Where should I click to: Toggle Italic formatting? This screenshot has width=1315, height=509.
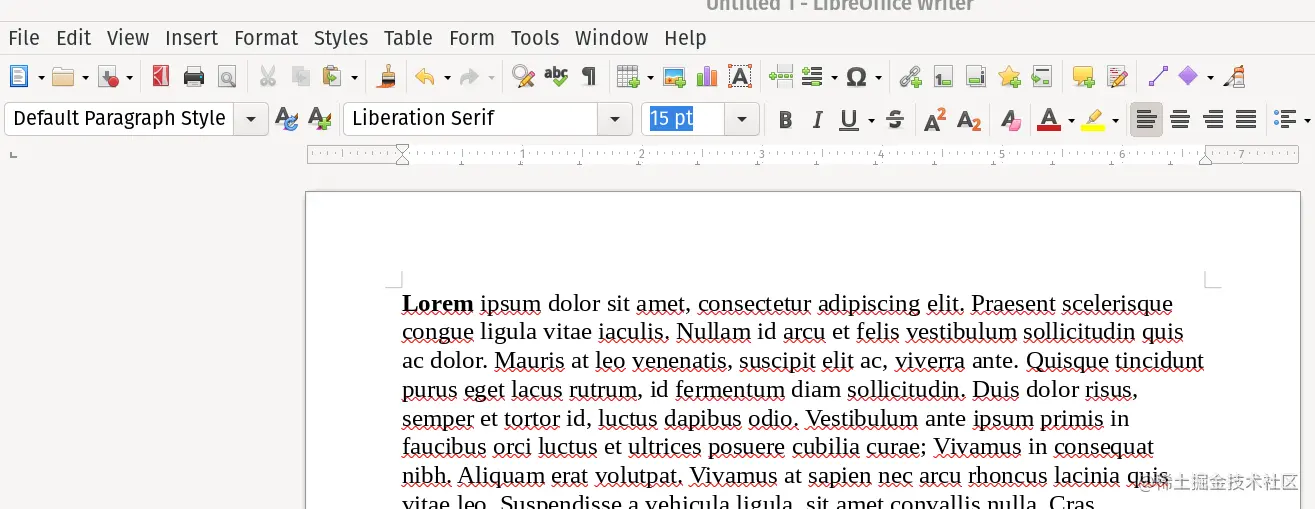click(x=817, y=120)
